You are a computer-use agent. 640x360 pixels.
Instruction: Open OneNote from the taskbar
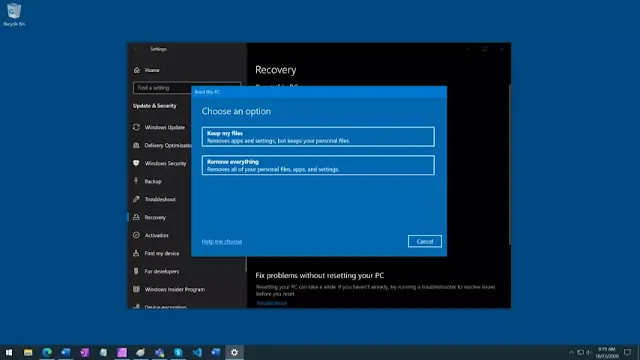[84, 352]
